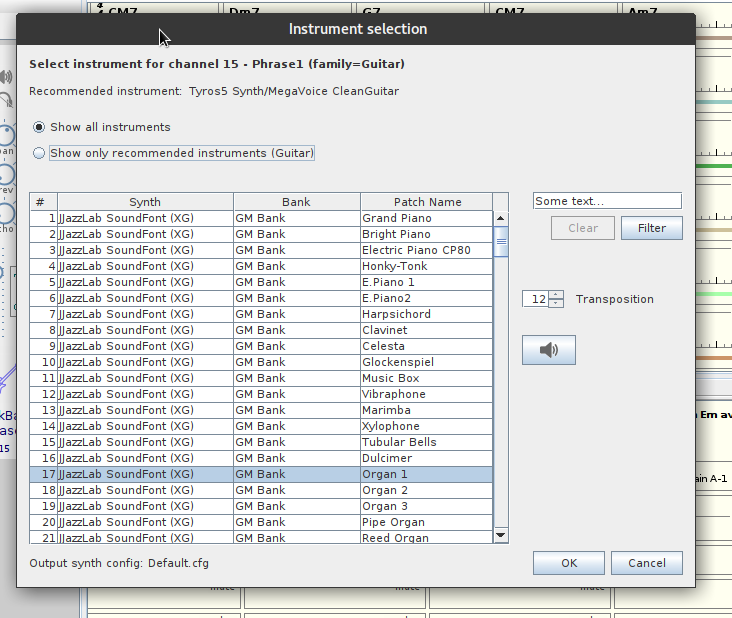This screenshot has width=732, height=618.
Task: Sort by Patch Name column header
Action: [x=427, y=202]
